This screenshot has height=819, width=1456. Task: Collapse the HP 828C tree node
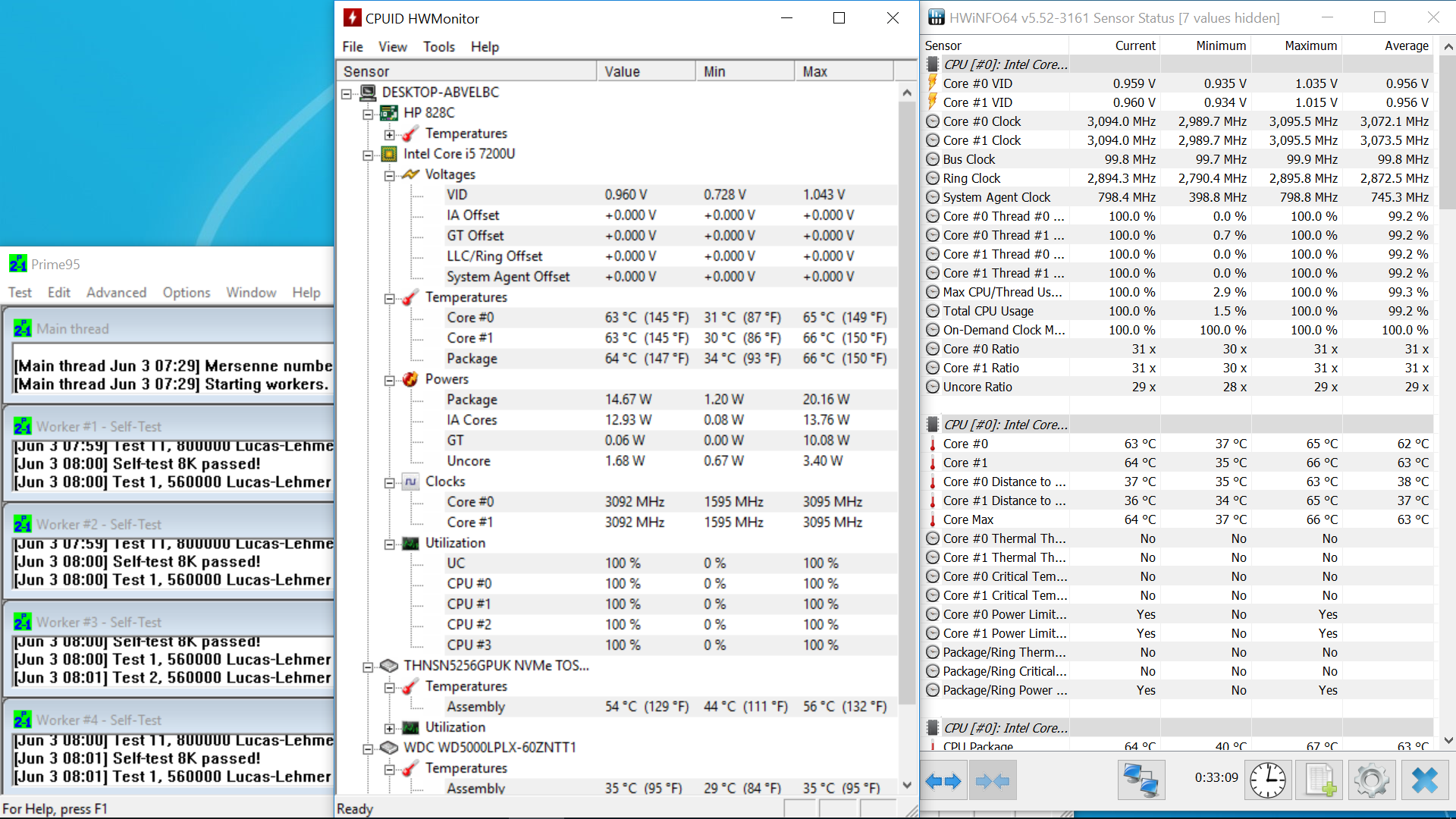368,114
